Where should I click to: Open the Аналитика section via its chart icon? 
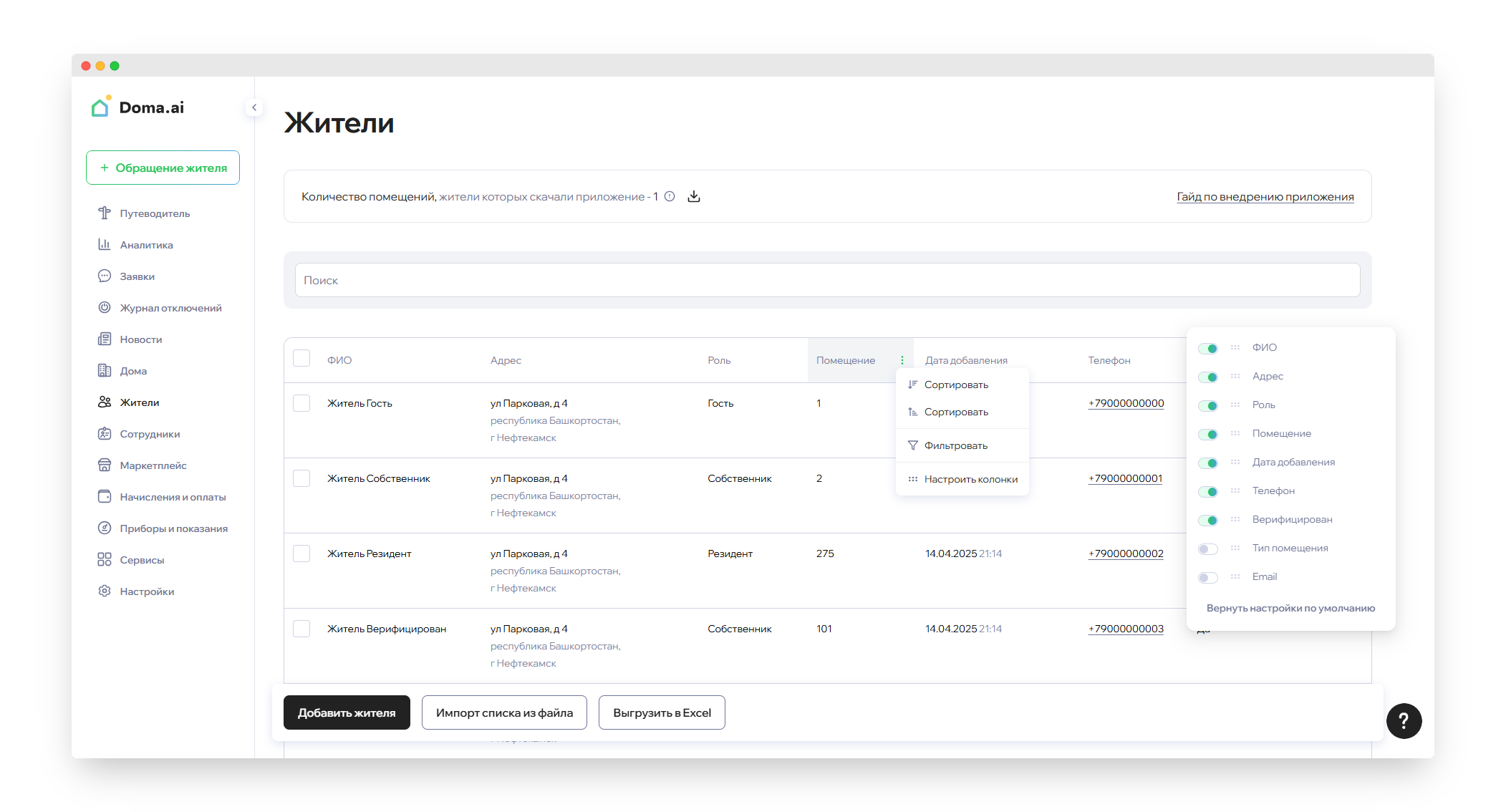point(105,245)
